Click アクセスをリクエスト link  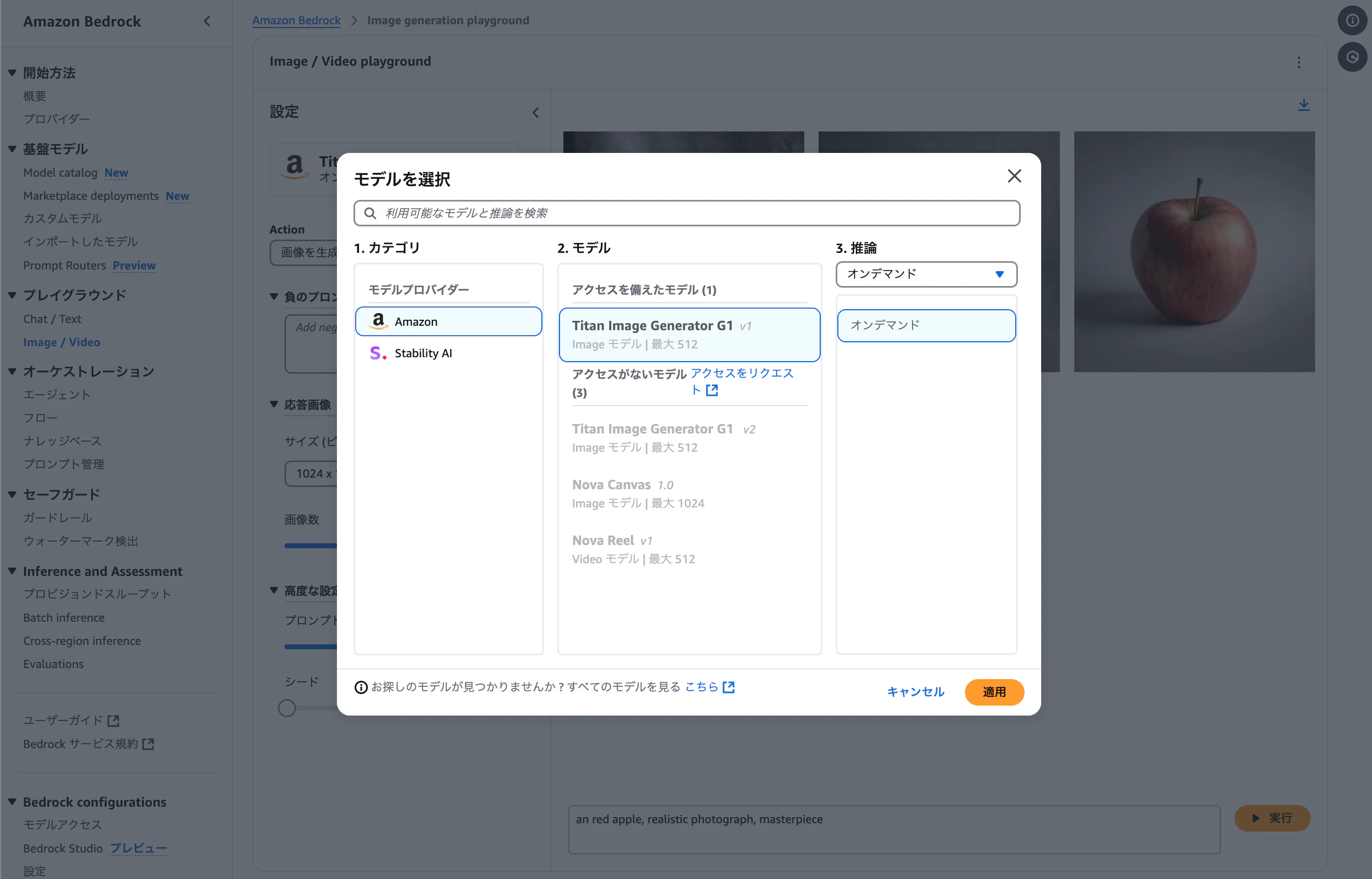point(742,382)
